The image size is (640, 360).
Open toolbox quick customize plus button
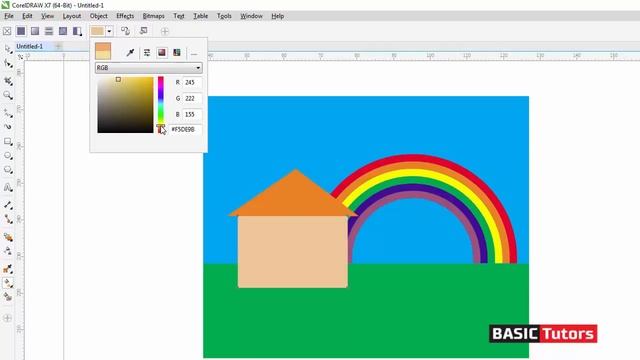pyautogui.click(x=7, y=318)
